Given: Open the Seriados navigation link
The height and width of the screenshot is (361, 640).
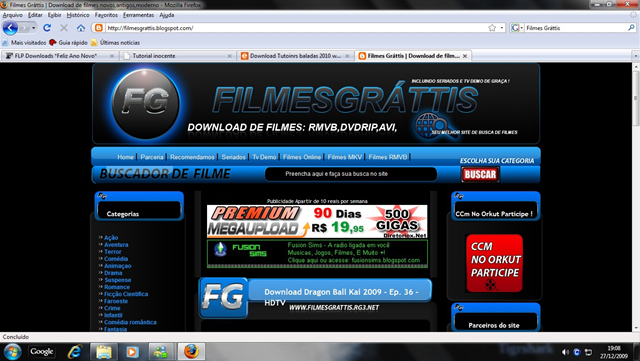Looking at the screenshot, I should coord(233,157).
